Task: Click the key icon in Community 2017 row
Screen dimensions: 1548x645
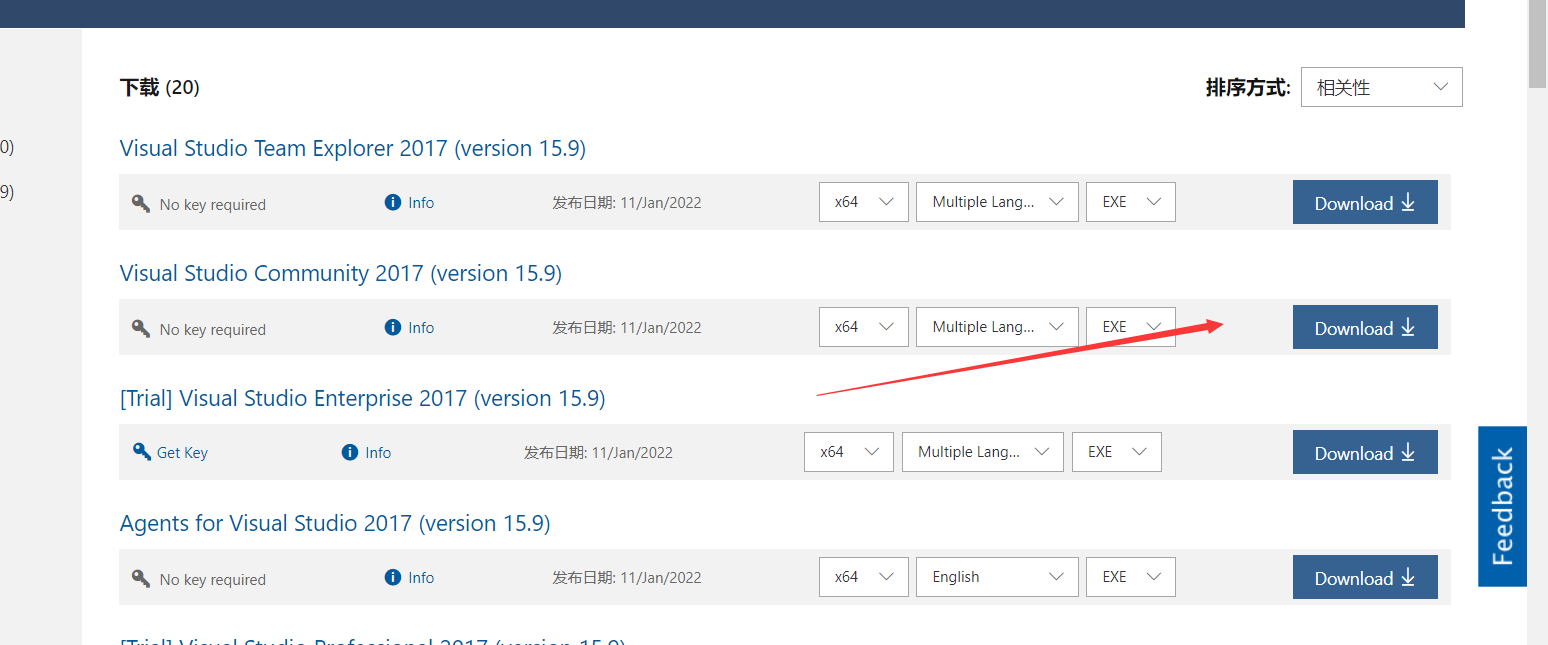Action: (x=141, y=328)
